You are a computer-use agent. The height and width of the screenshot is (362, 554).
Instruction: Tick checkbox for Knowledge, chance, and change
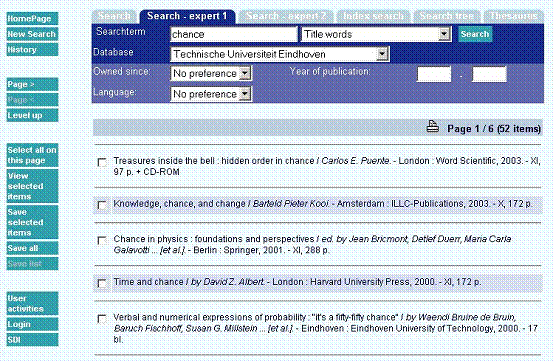point(102,205)
